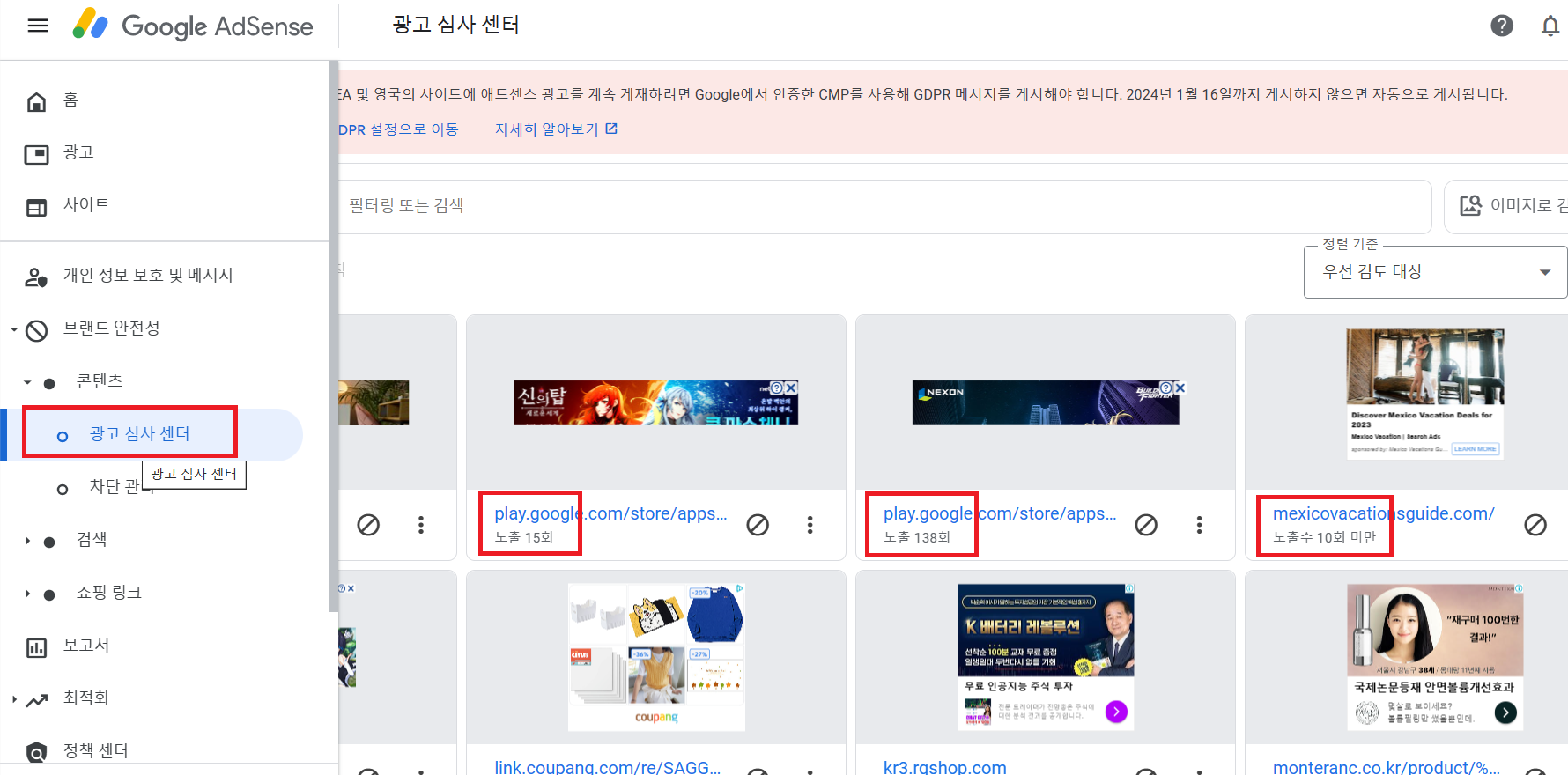Click the 홈 house icon
Viewport: 1568px width, 775px height.
[x=36, y=102]
